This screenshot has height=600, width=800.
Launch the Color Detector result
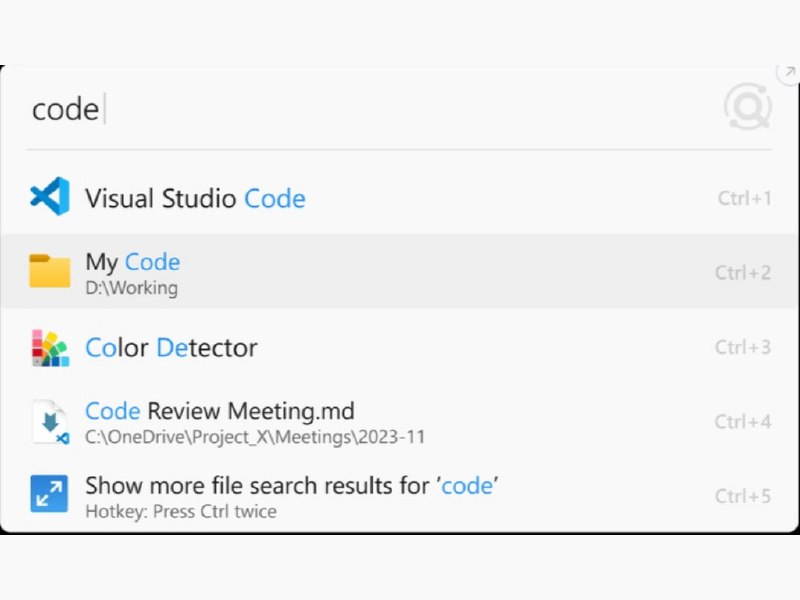pyautogui.click(x=400, y=347)
